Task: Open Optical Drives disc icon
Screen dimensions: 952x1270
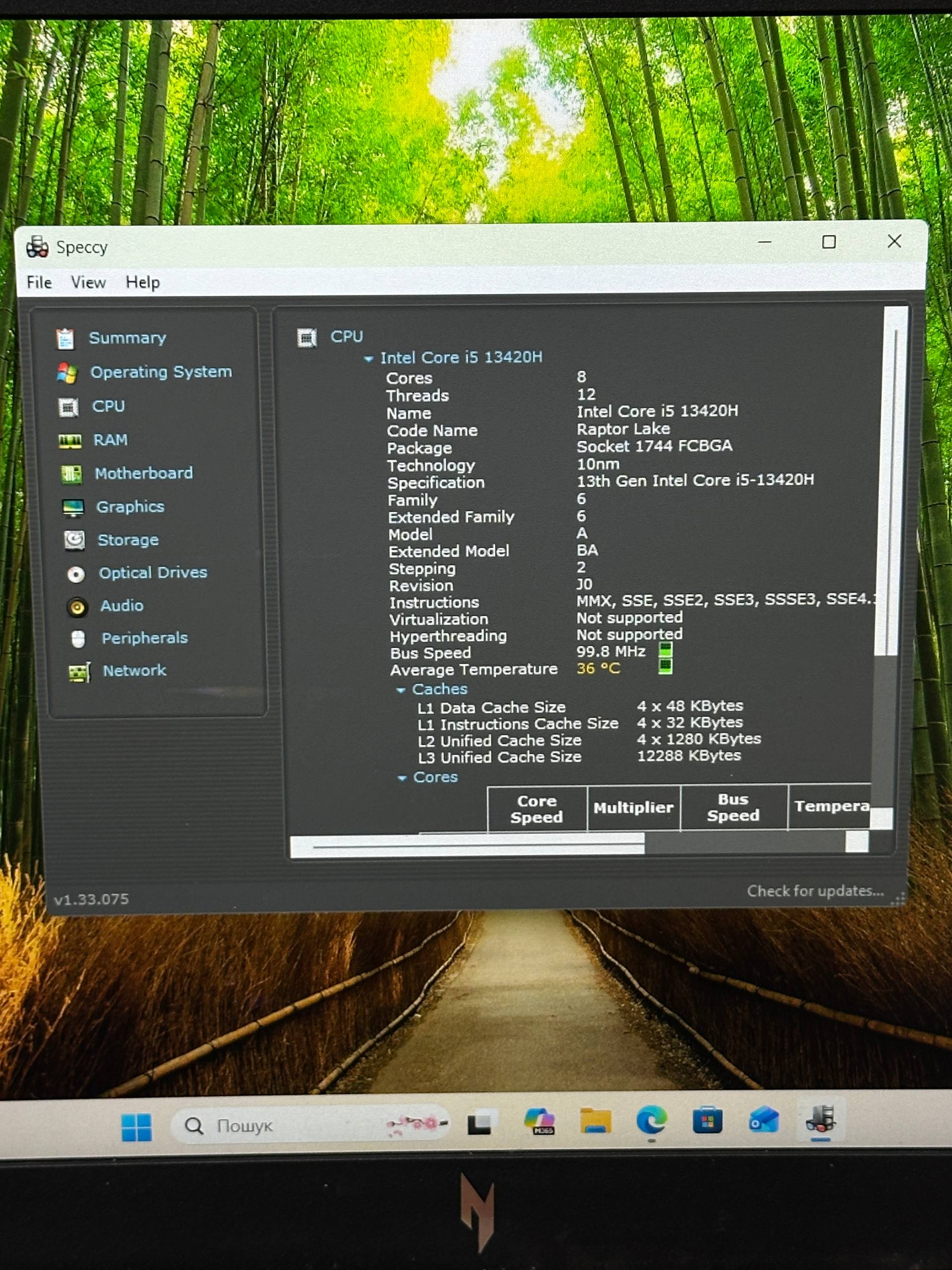Action: pos(76,573)
